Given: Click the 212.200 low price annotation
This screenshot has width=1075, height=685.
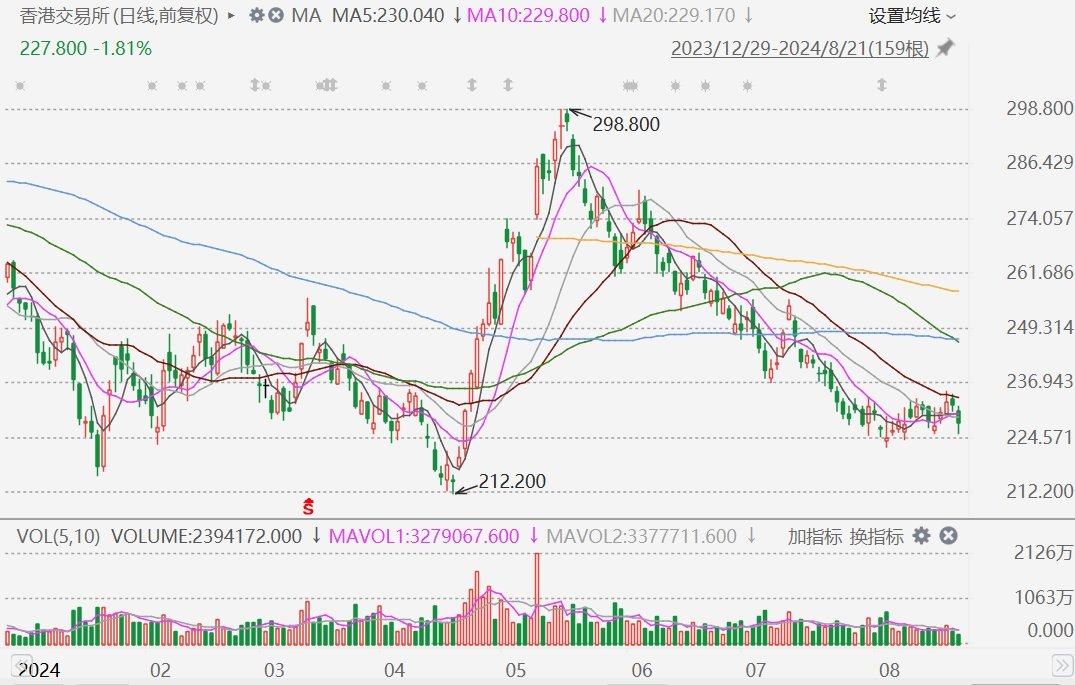Looking at the screenshot, I should coord(513,481).
